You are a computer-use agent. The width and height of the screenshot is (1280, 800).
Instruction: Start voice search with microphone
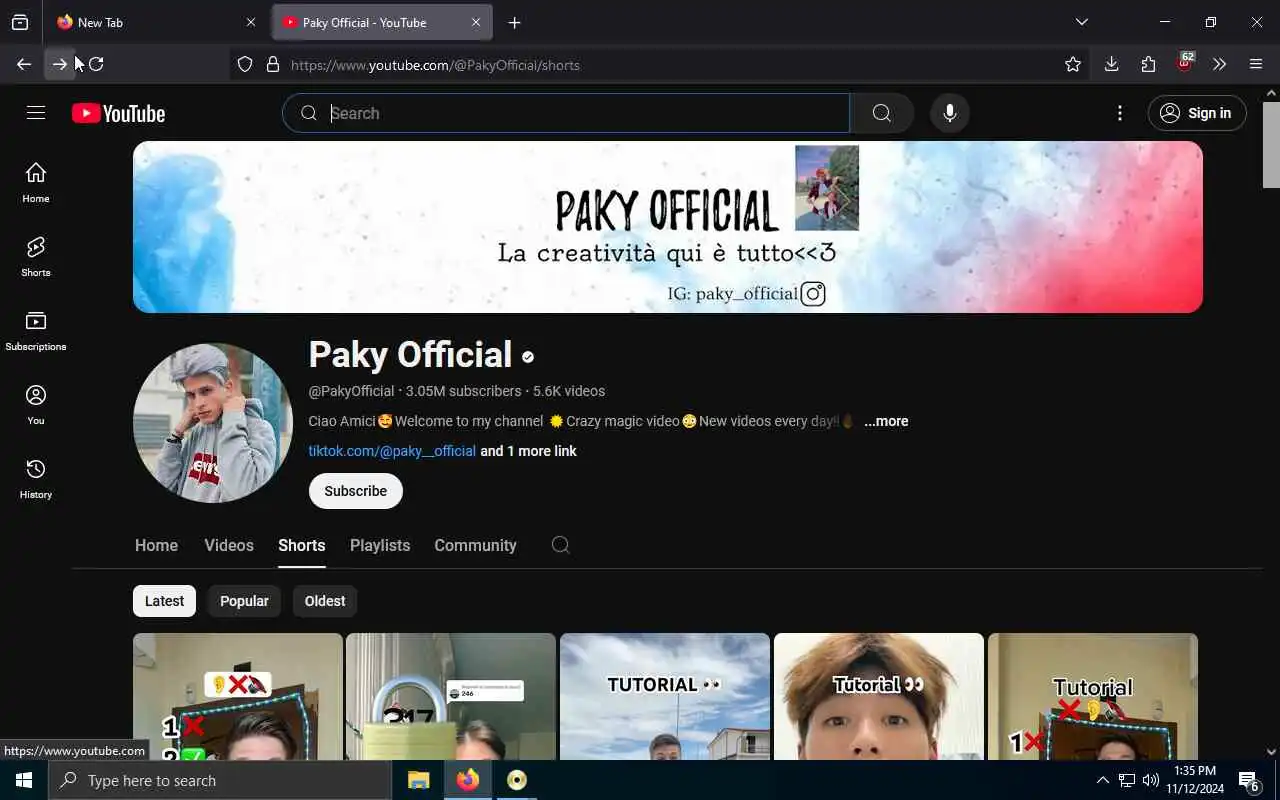950,113
